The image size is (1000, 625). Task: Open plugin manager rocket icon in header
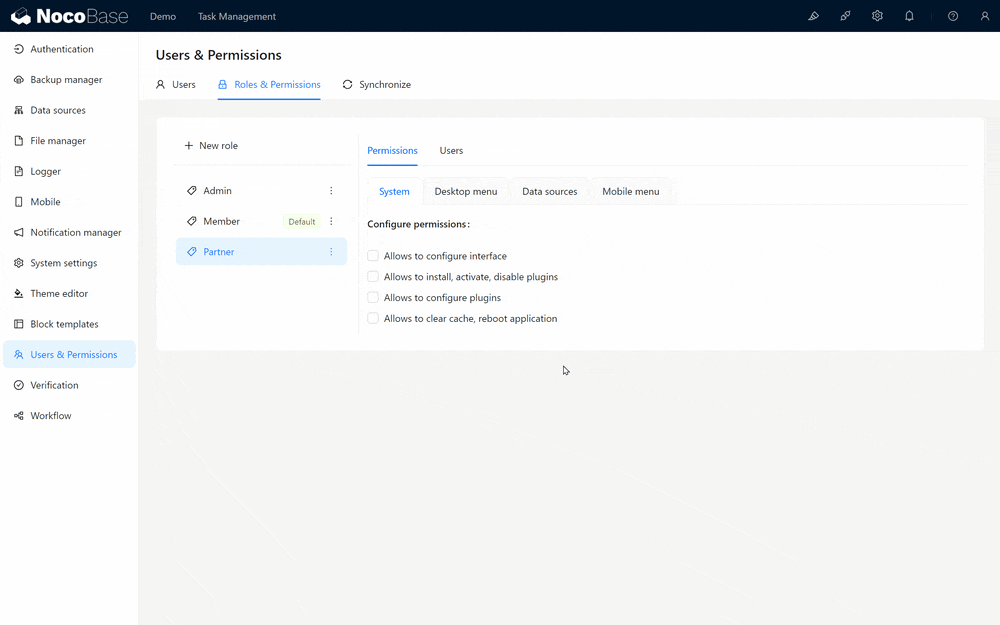pos(845,16)
